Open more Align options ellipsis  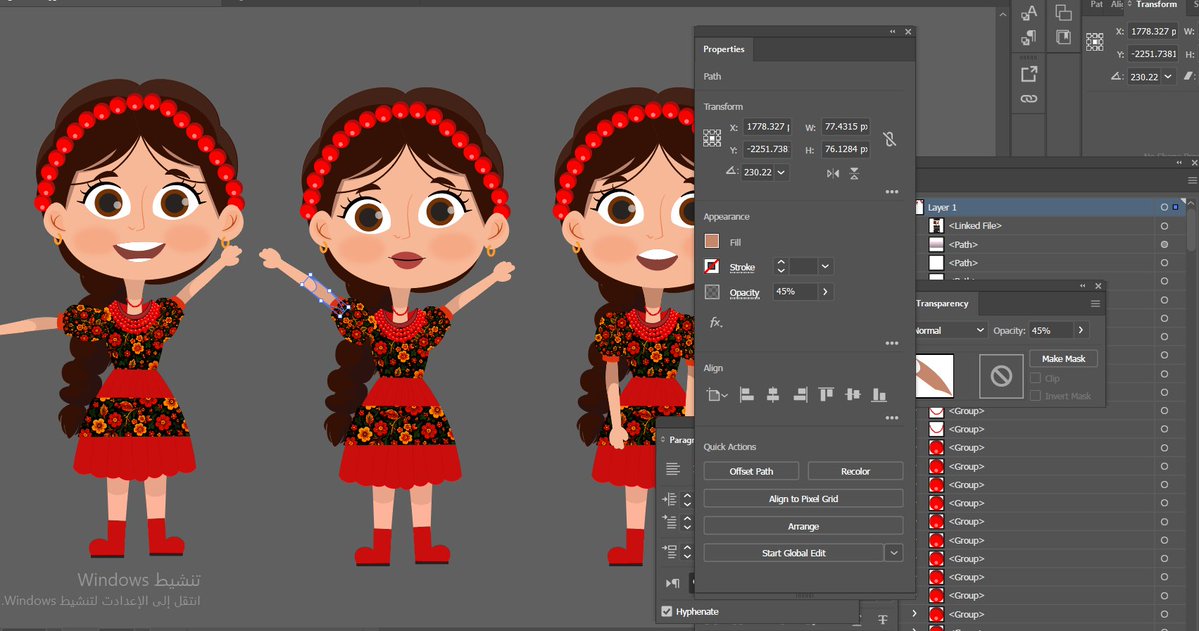point(892,418)
